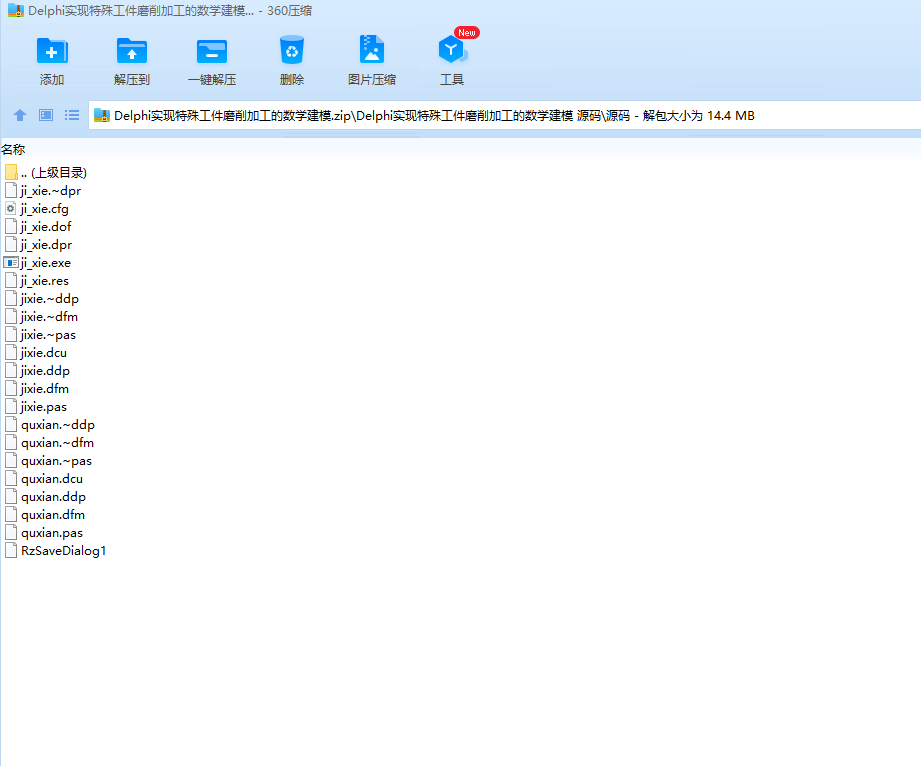Open the 工具 (Tools) menu icon
Viewport: 921px width, 766px height.
452,49
